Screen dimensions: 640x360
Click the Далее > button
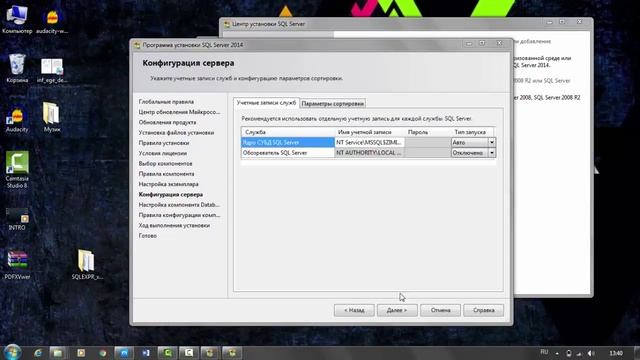[x=397, y=310]
